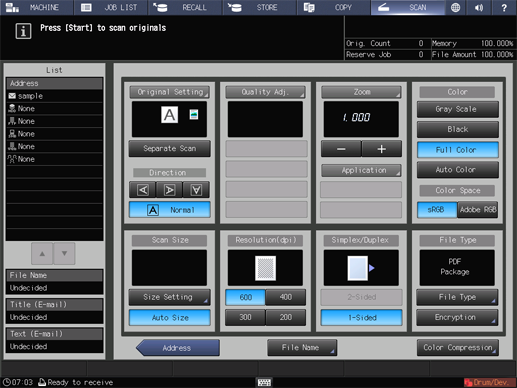Expand the Encryption settings

457,317
